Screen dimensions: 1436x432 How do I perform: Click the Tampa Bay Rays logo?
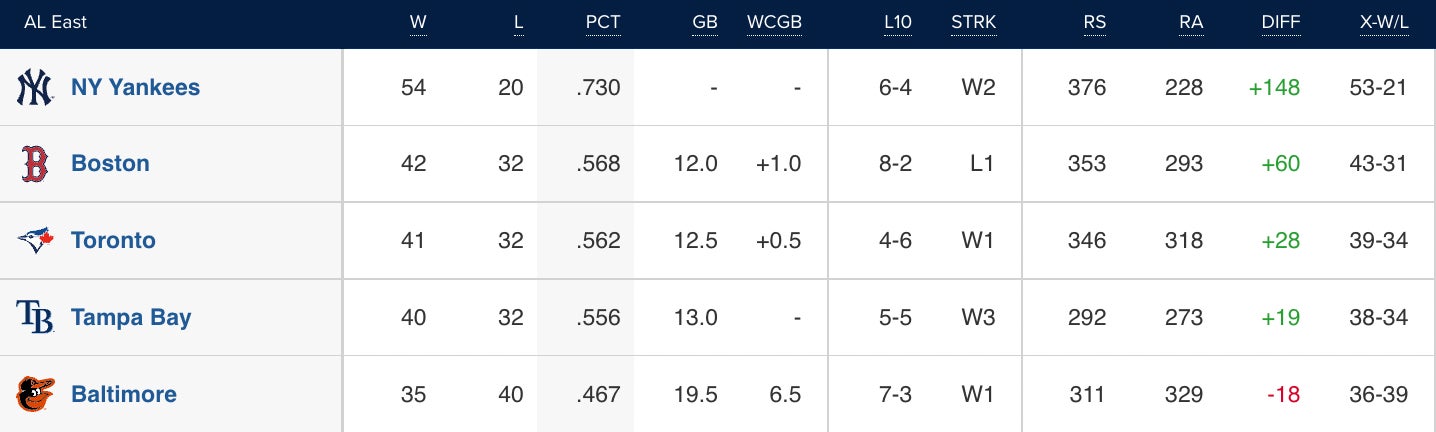point(34,317)
